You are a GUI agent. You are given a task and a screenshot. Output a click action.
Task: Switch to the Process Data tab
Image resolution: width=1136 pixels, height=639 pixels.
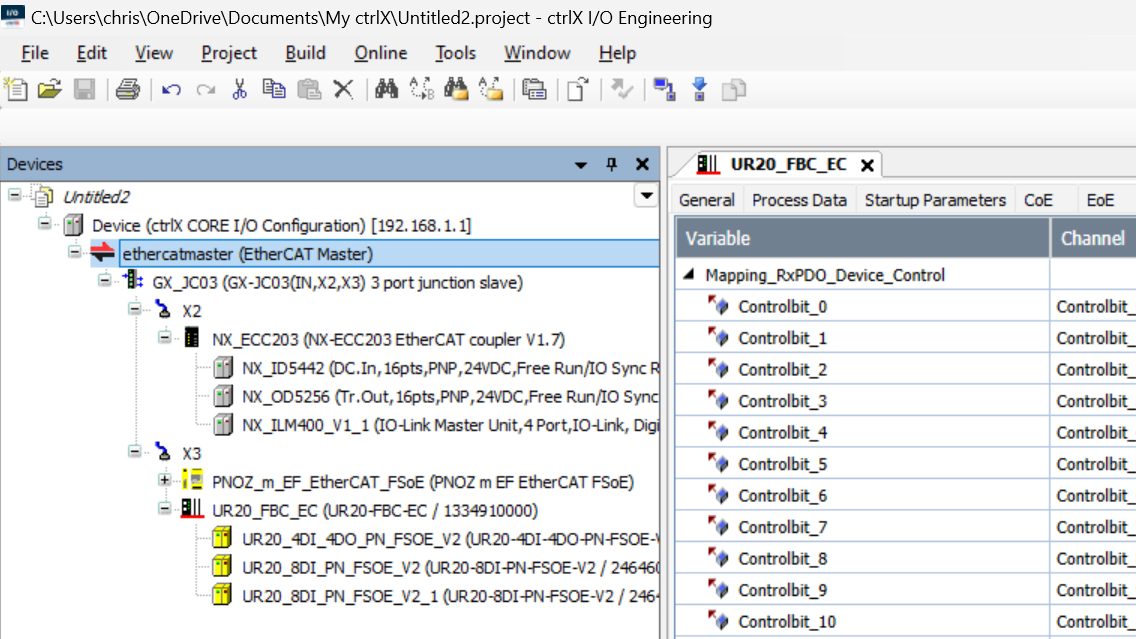(x=799, y=200)
